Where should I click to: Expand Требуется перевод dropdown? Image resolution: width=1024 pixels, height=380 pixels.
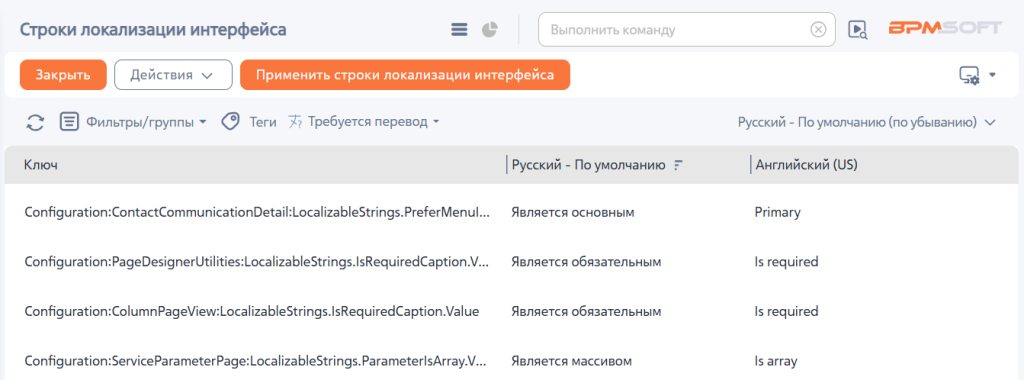tap(374, 122)
